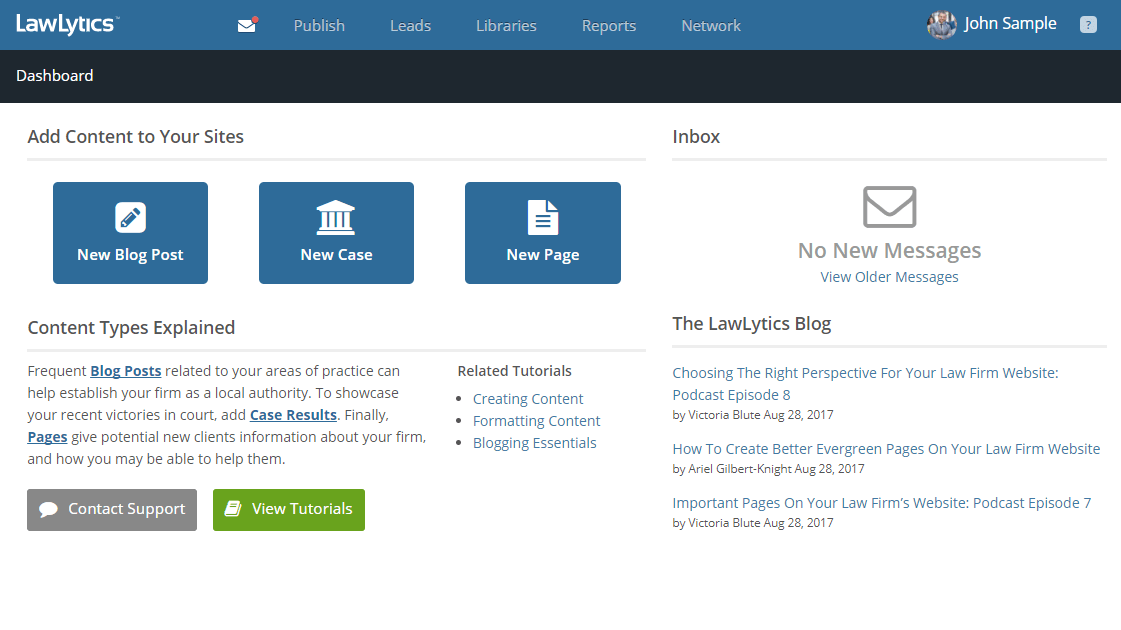Click the pencil icon for New Blog Post
The height and width of the screenshot is (630, 1121).
pyautogui.click(x=130, y=217)
